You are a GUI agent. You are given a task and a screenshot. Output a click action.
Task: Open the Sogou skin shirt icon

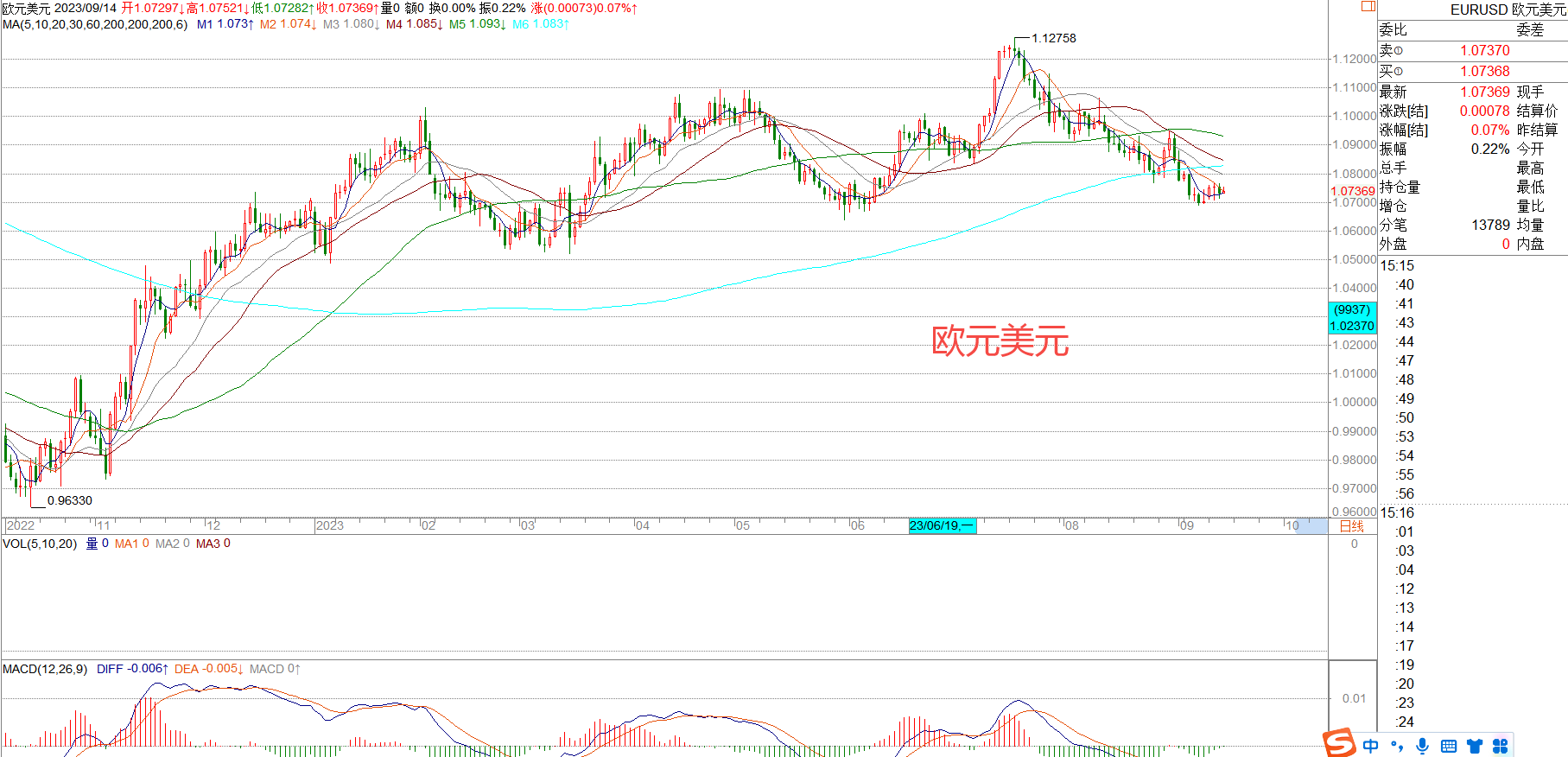tap(1475, 746)
